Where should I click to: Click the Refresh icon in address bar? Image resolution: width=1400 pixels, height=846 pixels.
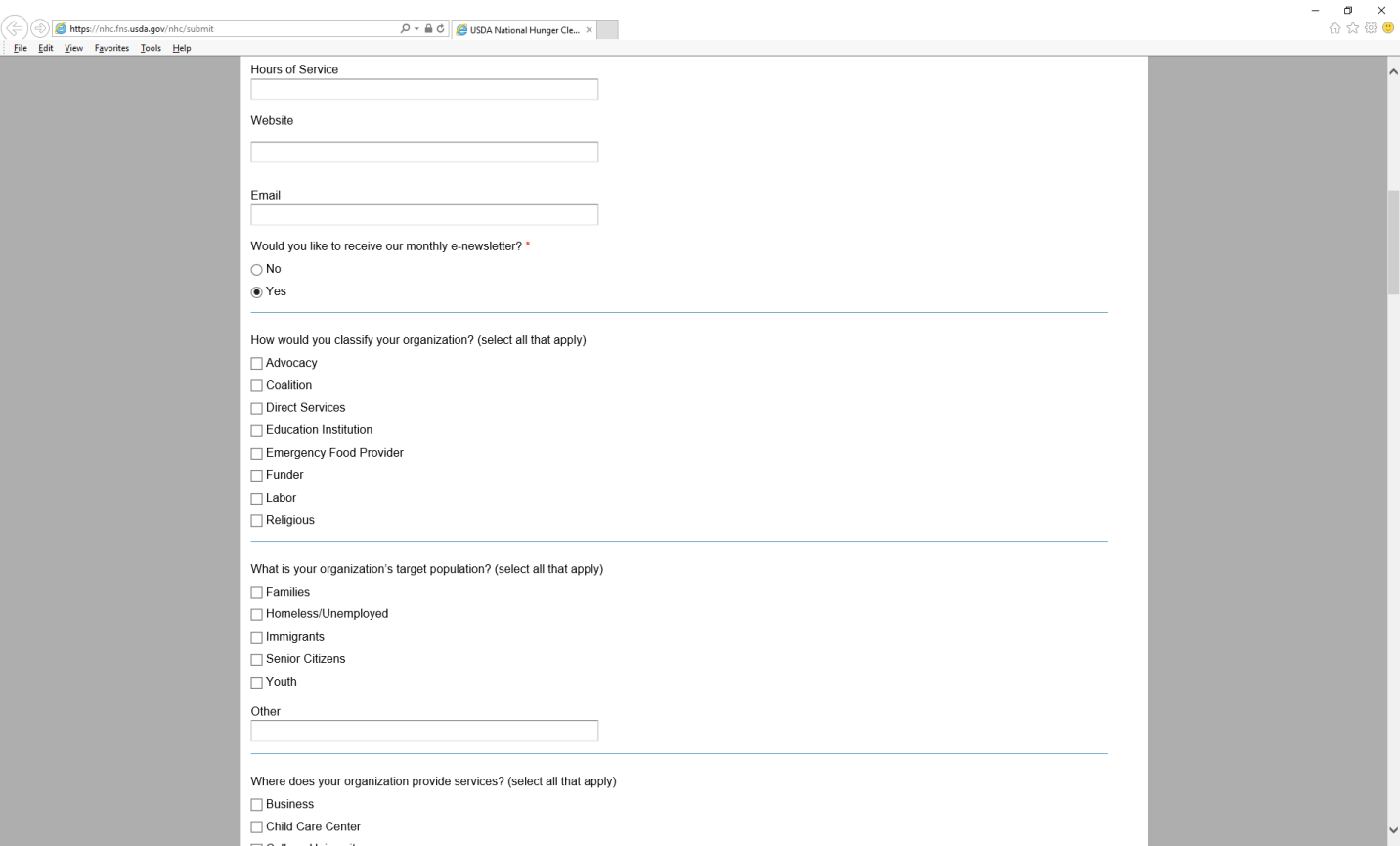click(441, 28)
